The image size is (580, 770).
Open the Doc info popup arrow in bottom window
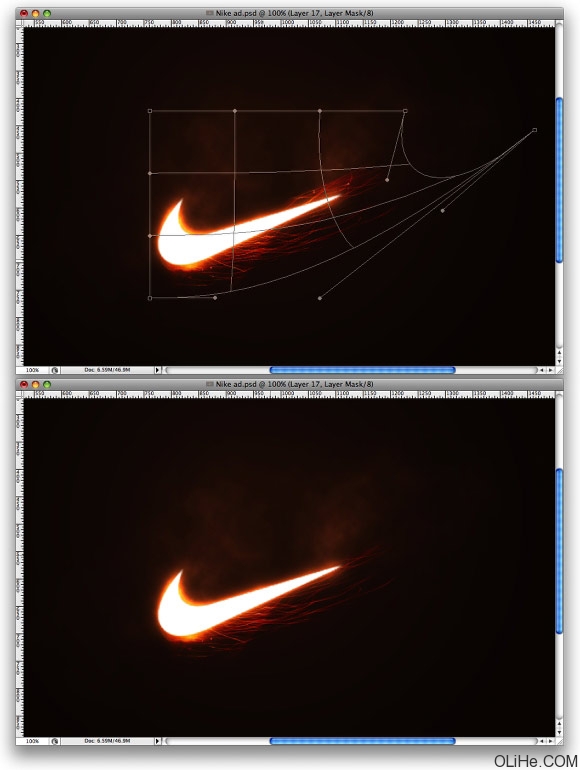click(157, 741)
